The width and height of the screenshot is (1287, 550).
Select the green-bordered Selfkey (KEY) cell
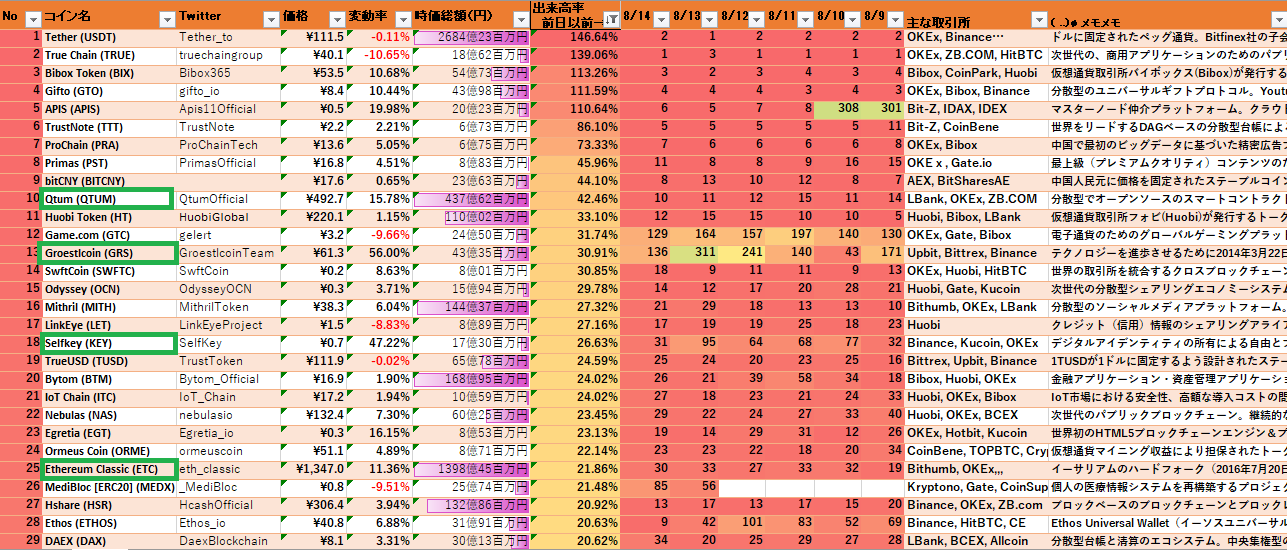pos(107,343)
